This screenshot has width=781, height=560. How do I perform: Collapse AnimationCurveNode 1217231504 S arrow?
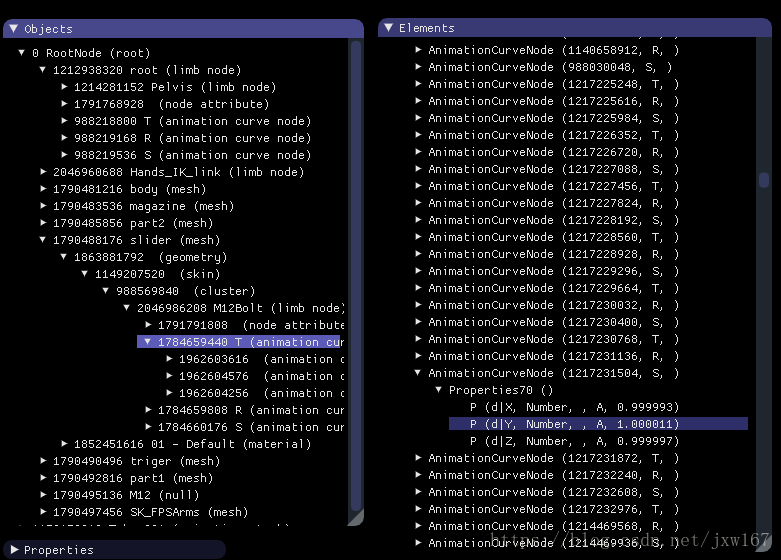pyautogui.click(x=418, y=372)
